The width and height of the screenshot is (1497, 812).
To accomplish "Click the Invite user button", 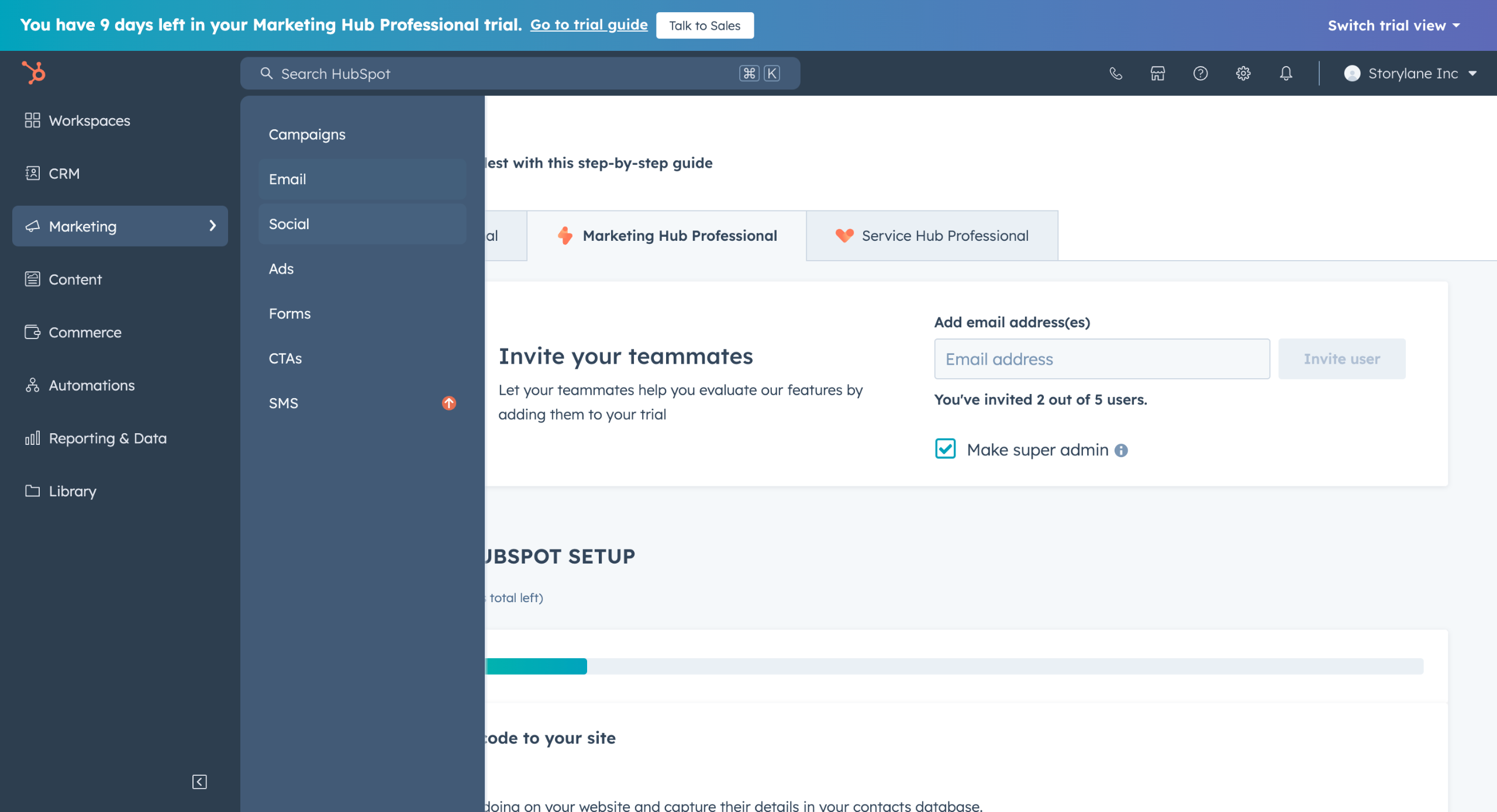I will [1341, 359].
